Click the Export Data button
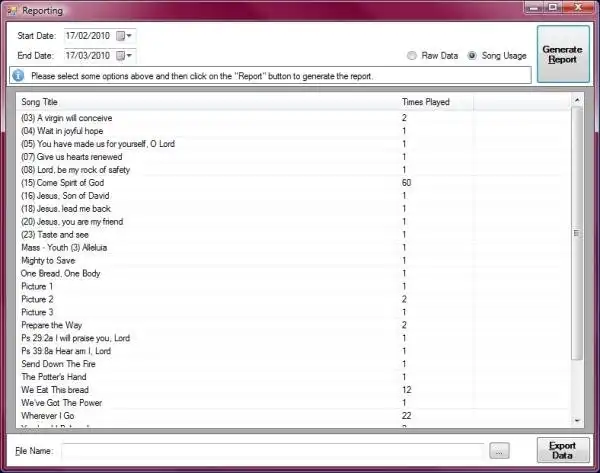 pyautogui.click(x=563, y=450)
